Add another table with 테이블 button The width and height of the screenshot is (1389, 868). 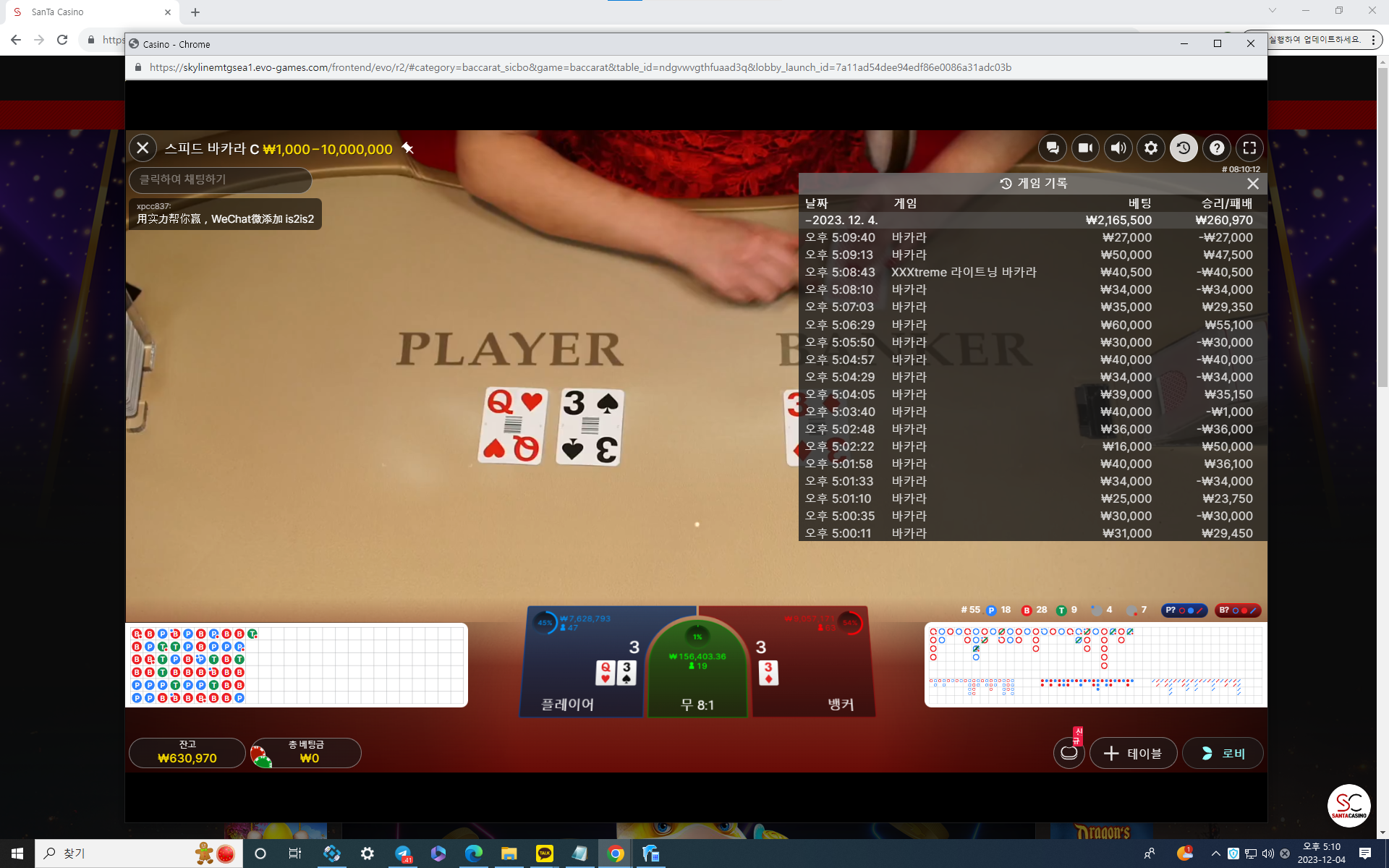pos(1133,754)
